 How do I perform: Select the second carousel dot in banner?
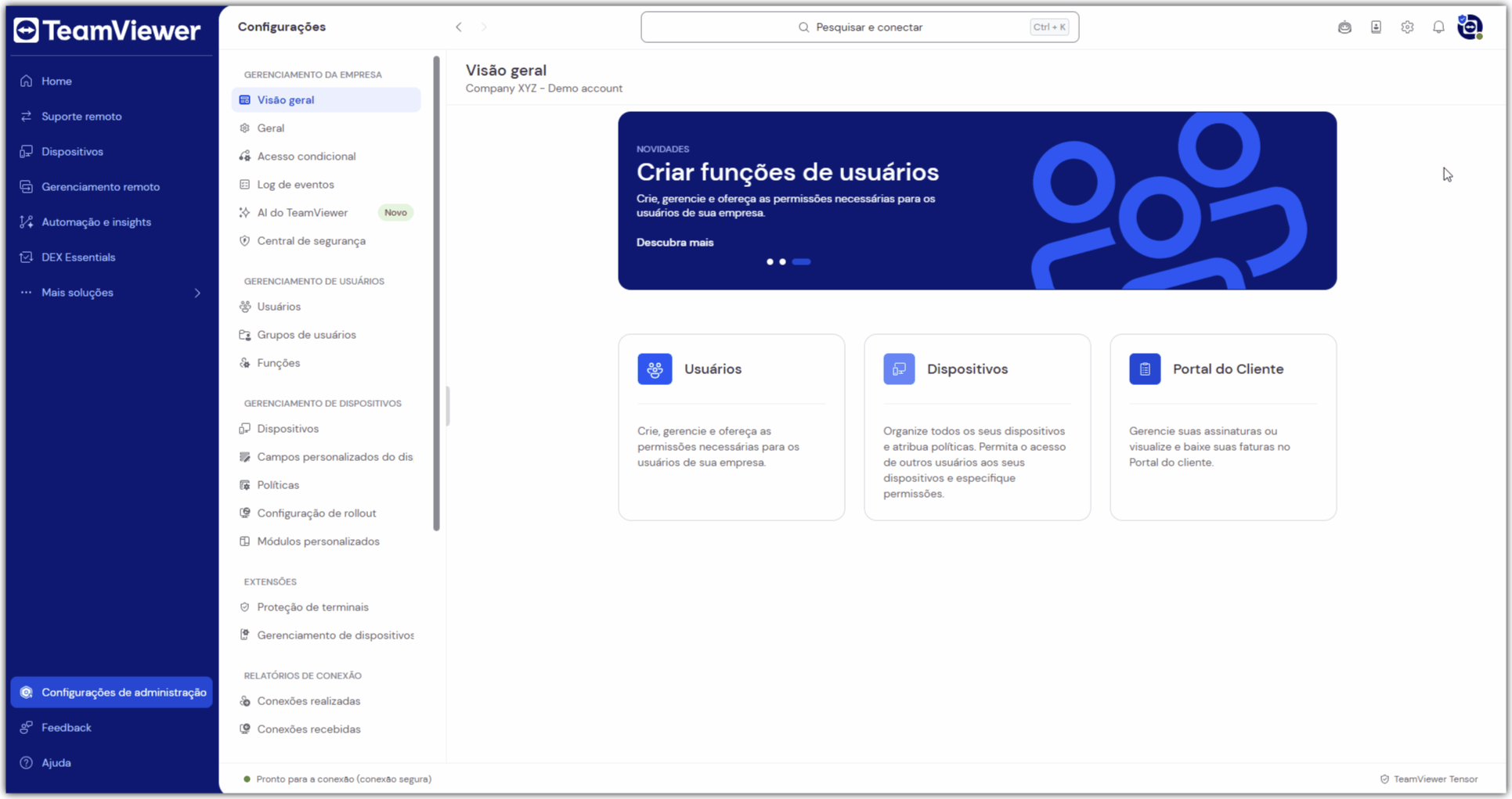(x=782, y=261)
